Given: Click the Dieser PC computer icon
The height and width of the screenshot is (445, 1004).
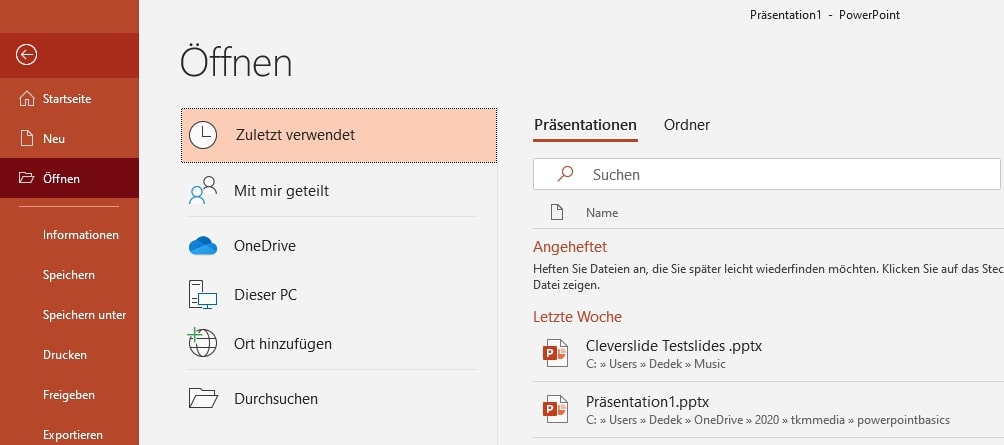Looking at the screenshot, I should (203, 295).
